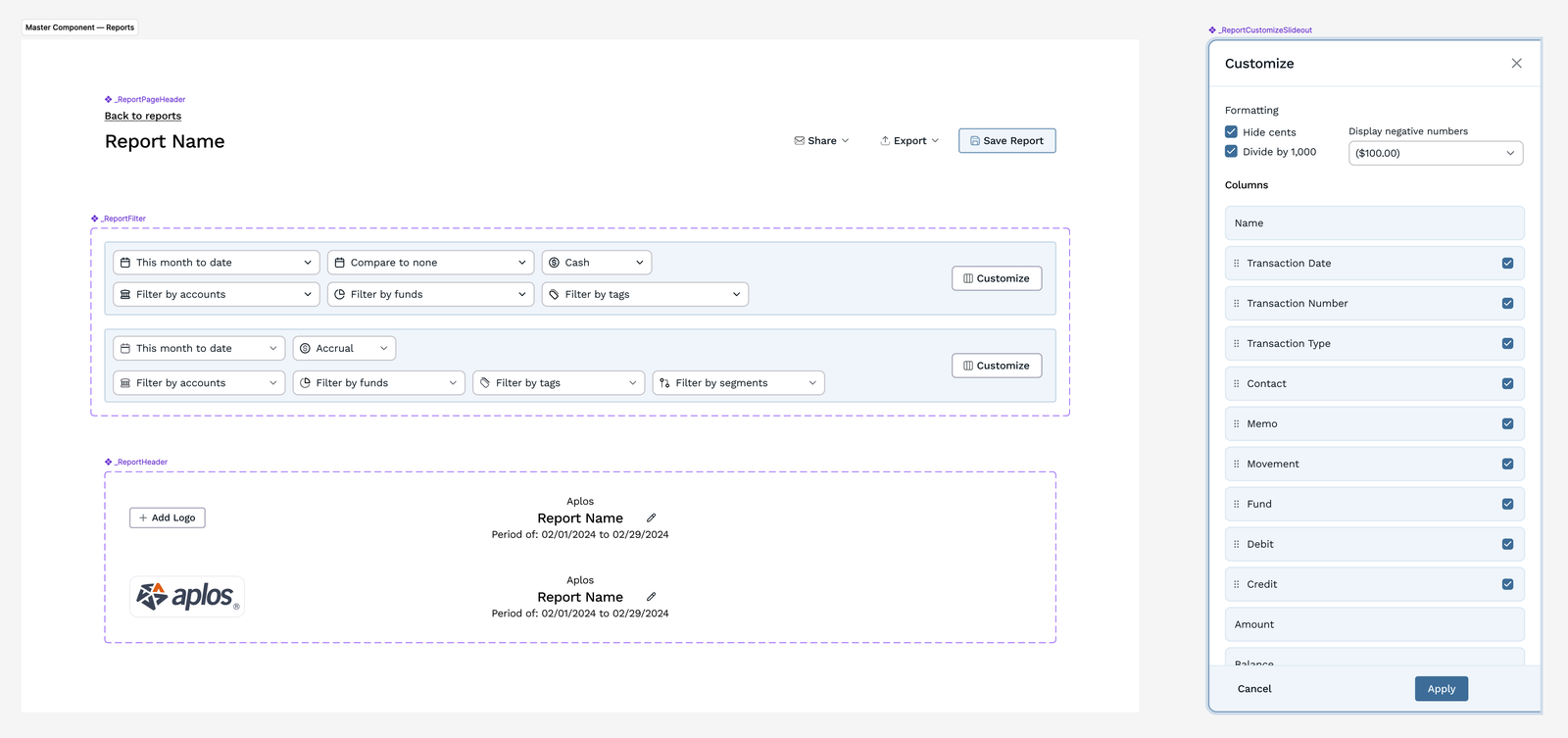Click drag handle icon for Fund column

pos(1236,505)
